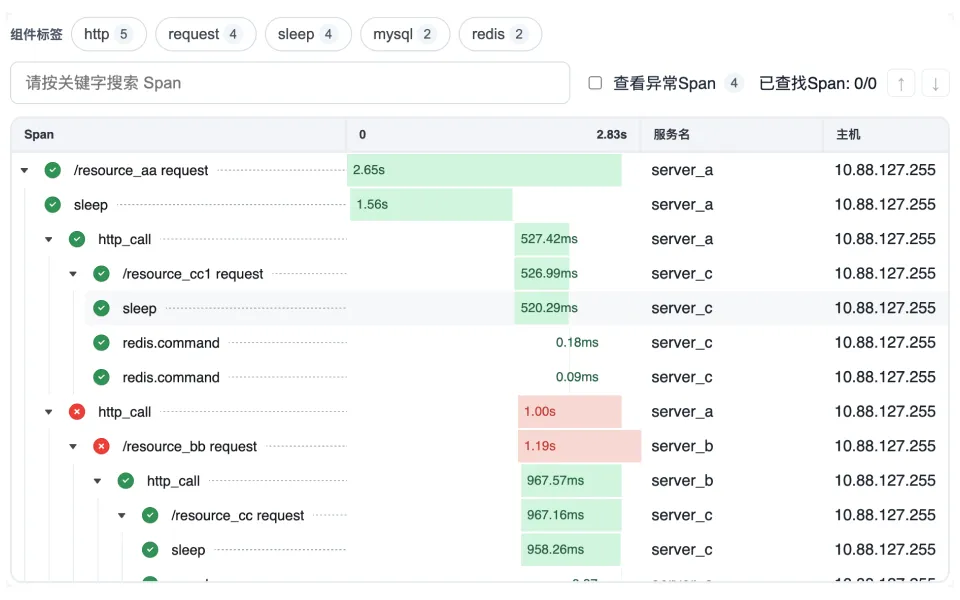Filter by the sleep component tag

(x=308, y=34)
